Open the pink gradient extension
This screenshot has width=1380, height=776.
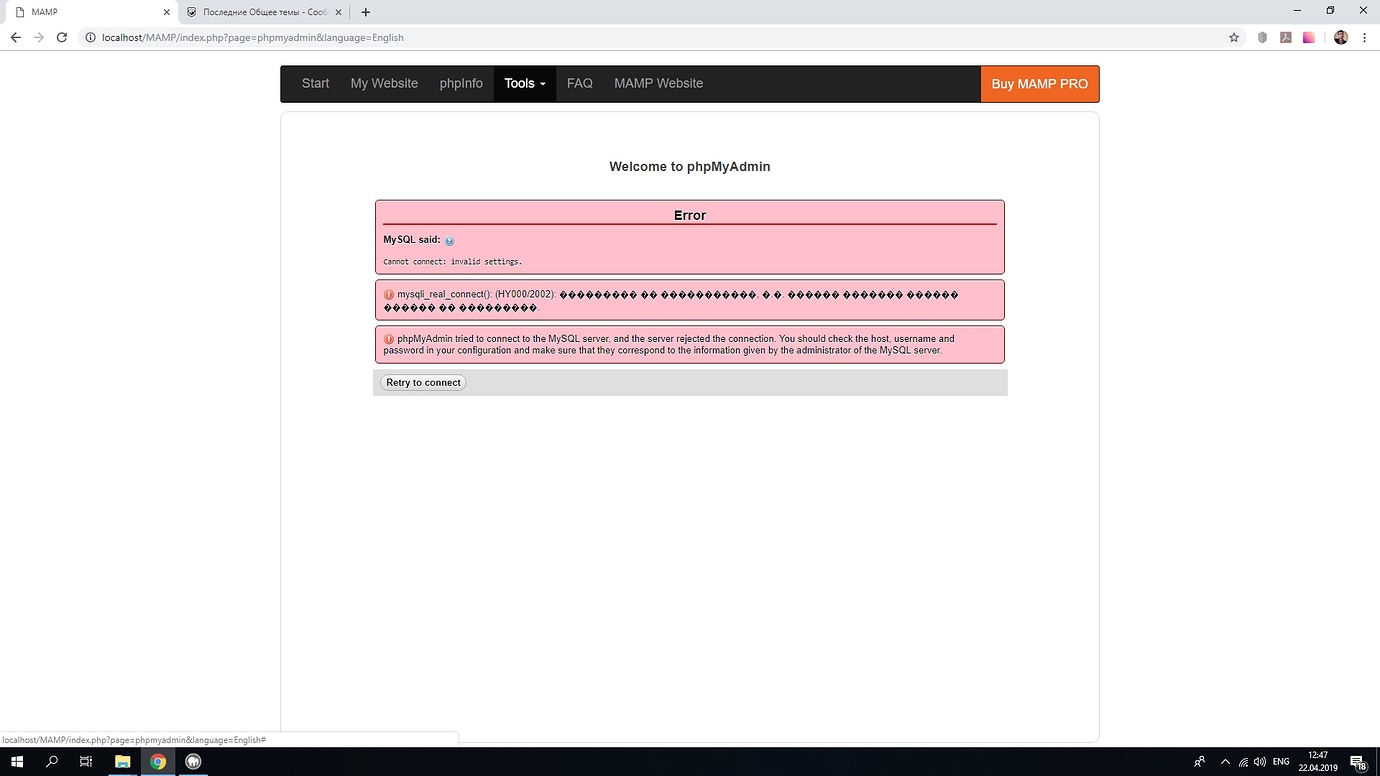[1308, 37]
